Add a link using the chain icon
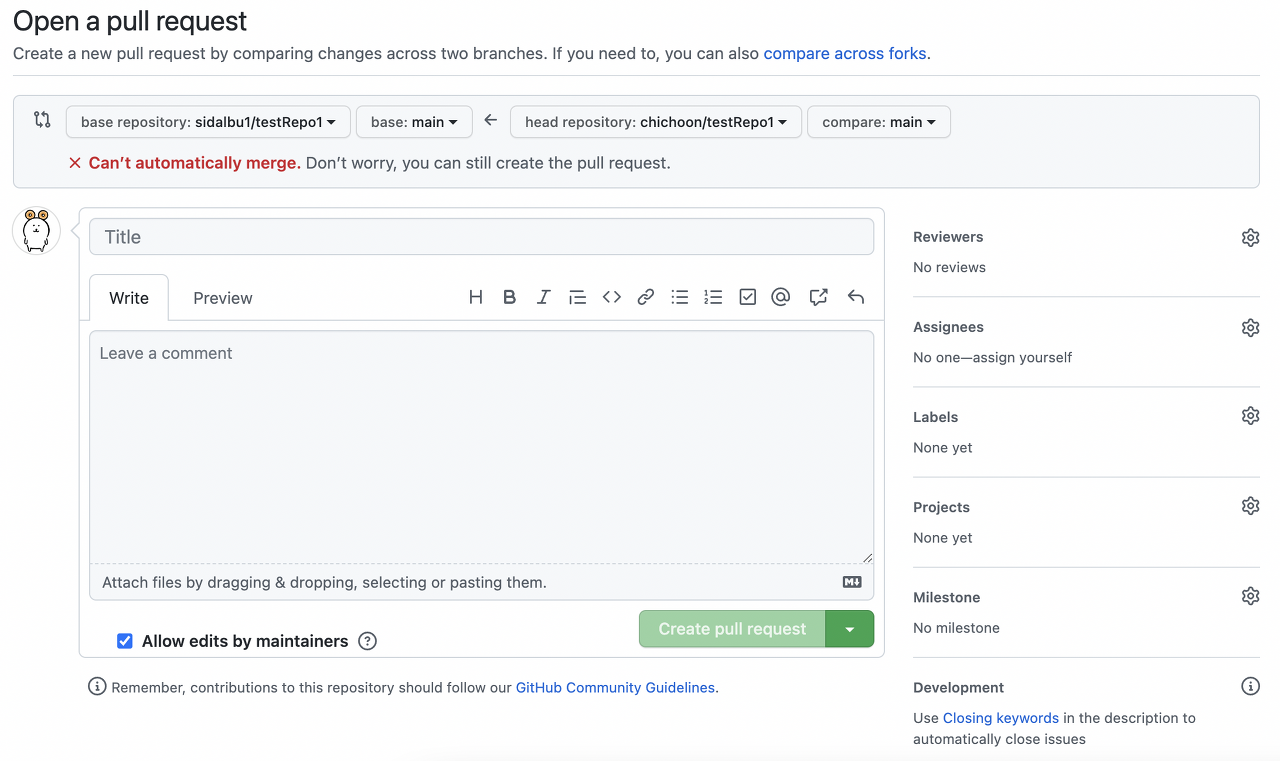The height and width of the screenshot is (761, 1280). (x=646, y=297)
